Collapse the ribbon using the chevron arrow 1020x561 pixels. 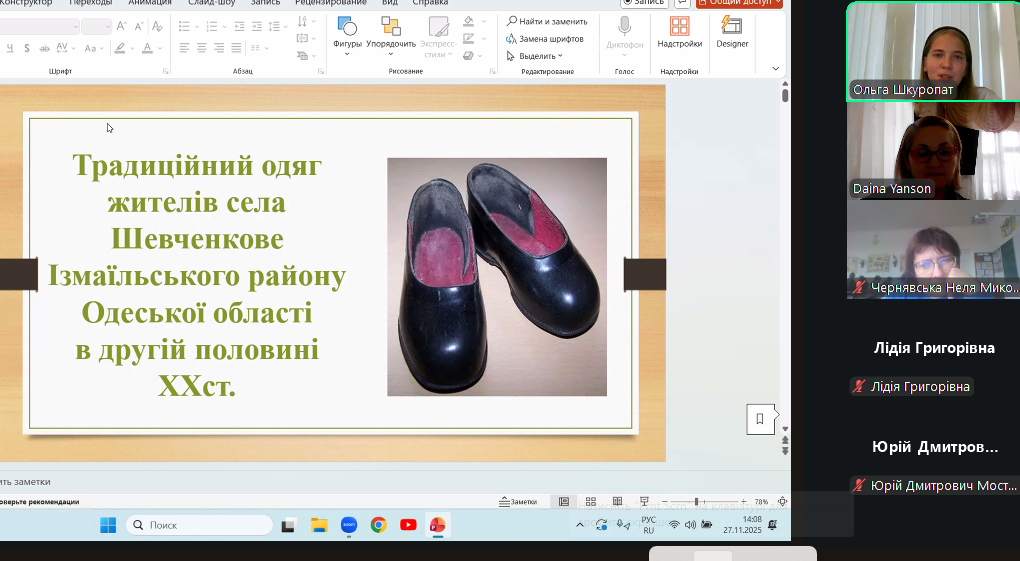coord(776,69)
